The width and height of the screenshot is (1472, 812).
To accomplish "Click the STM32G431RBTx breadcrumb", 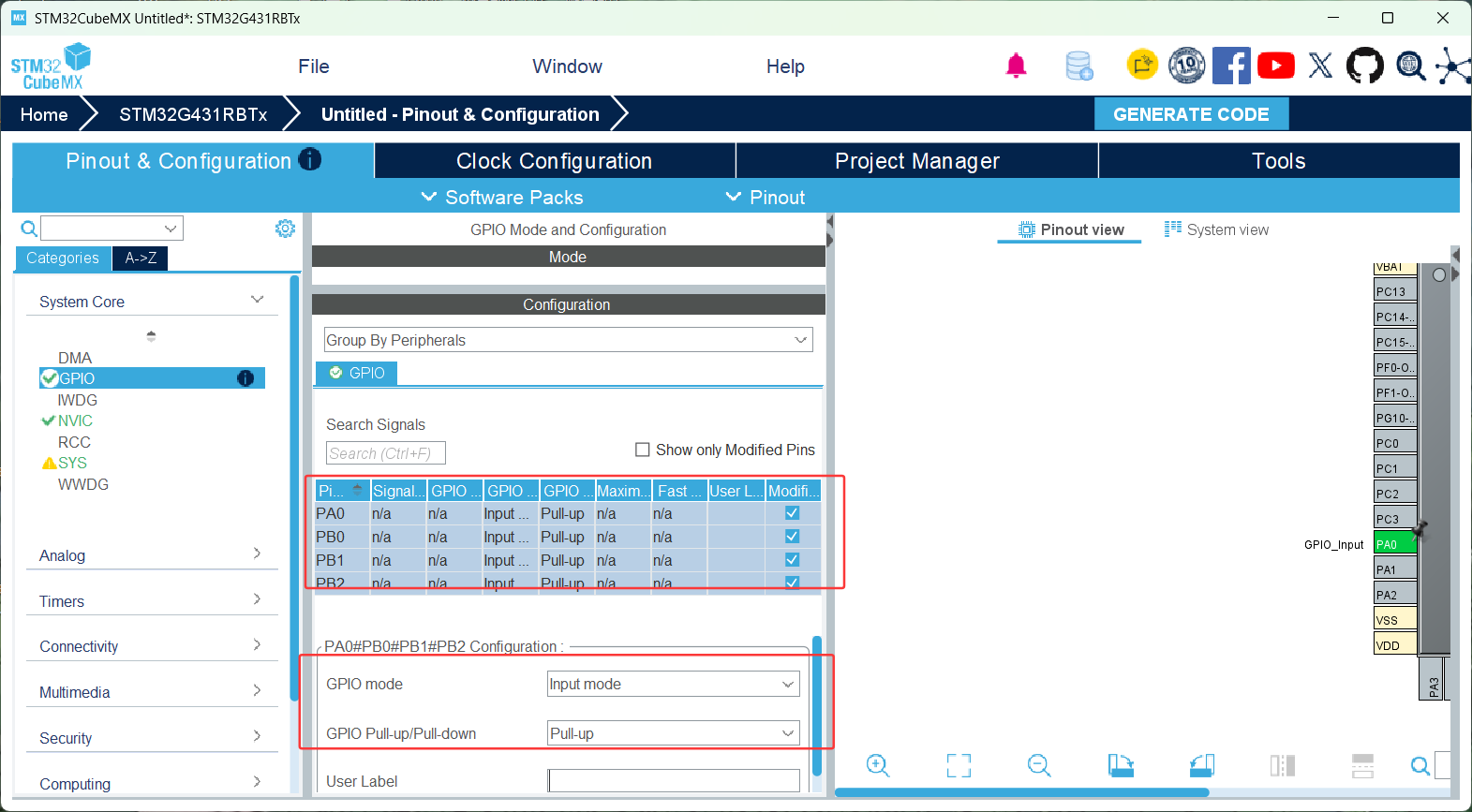I will tap(193, 114).
